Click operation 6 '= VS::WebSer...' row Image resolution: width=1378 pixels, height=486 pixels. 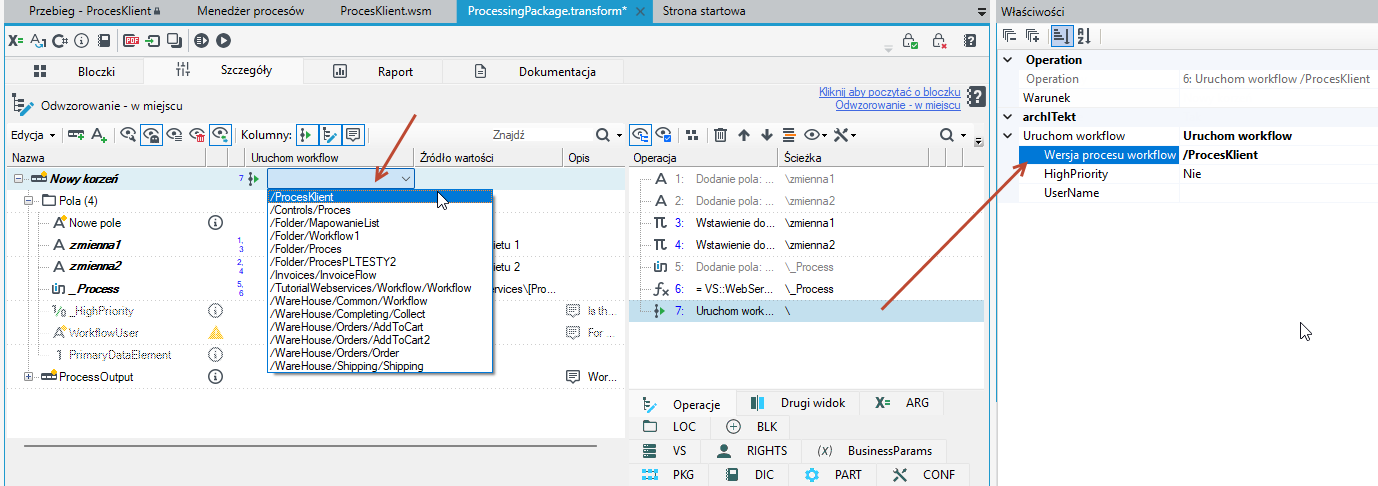click(x=806, y=289)
